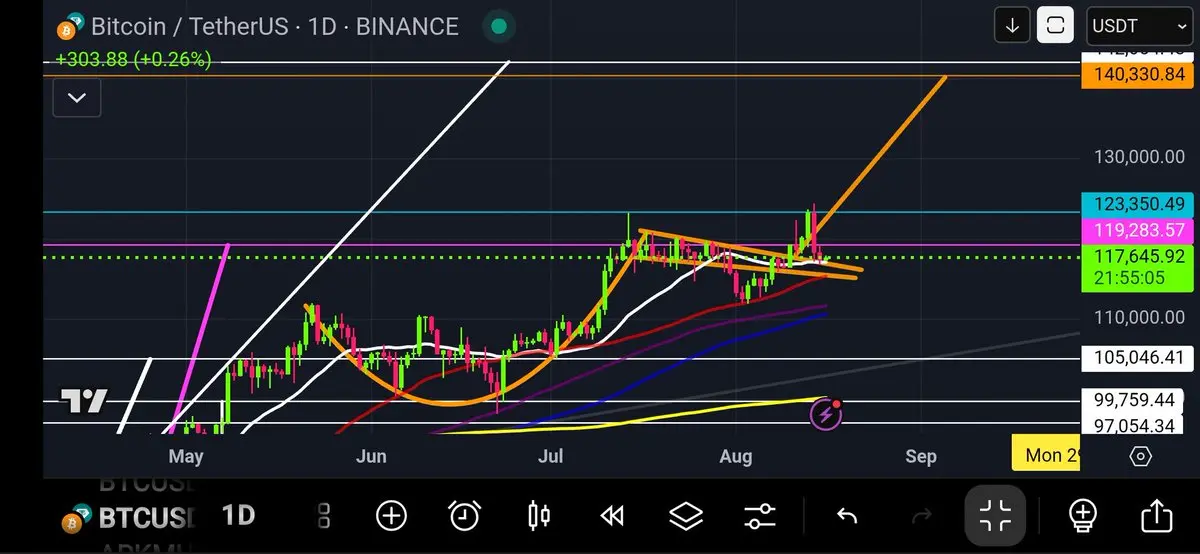Click the Jun label on time axis
1200x554 pixels.
pos(371,457)
